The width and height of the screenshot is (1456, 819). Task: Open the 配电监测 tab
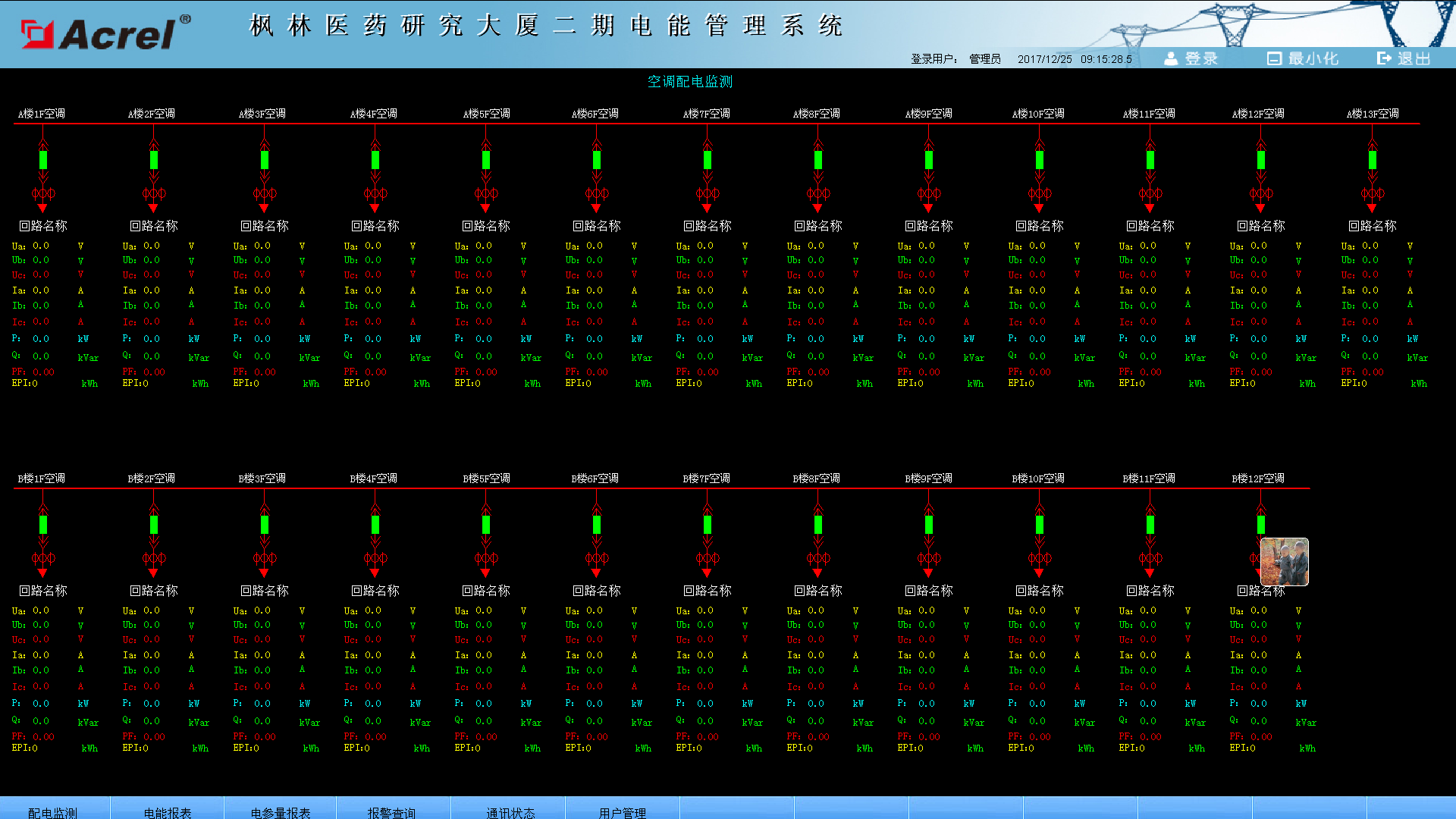(x=53, y=811)
